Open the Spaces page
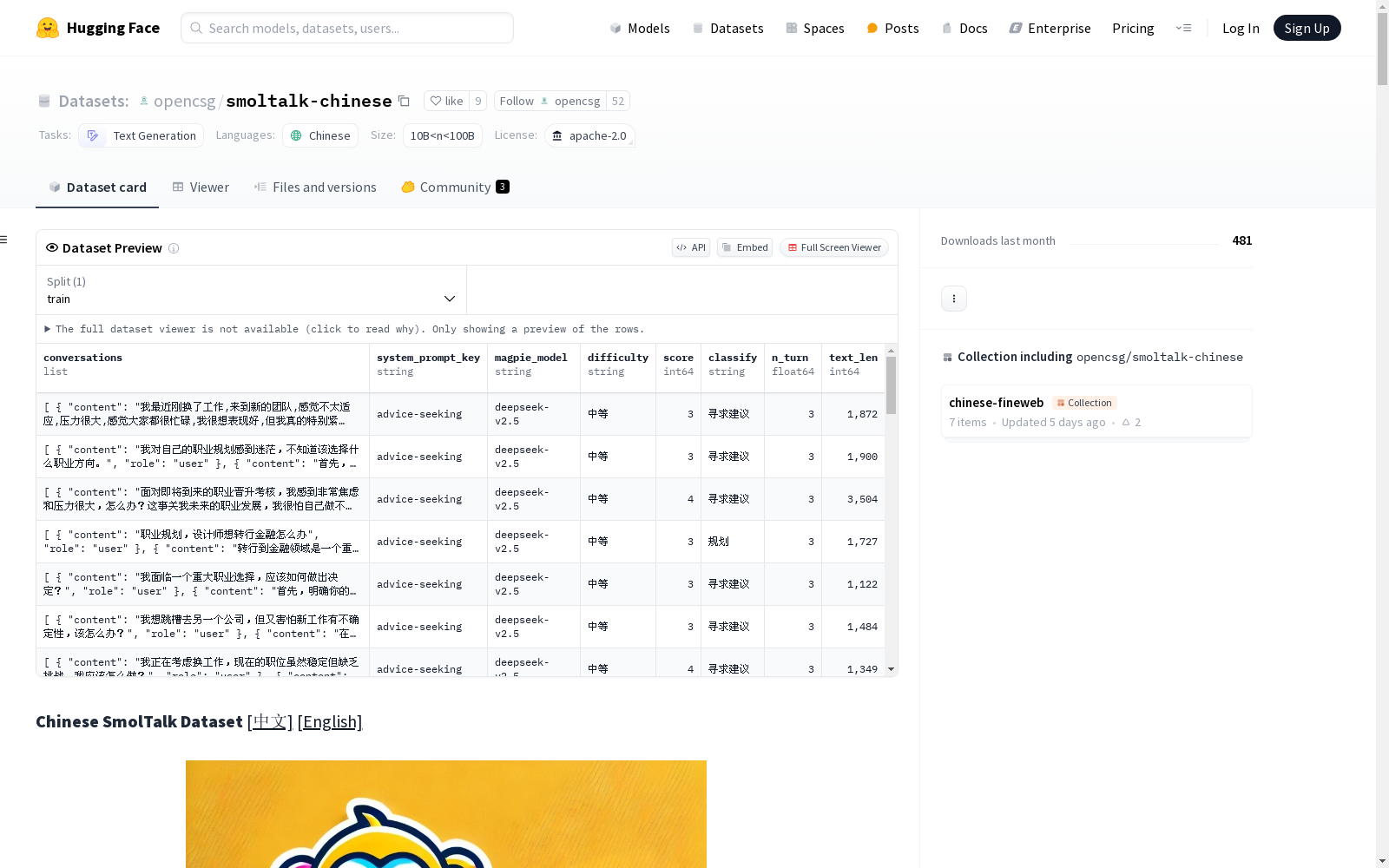 coord(815,28)
